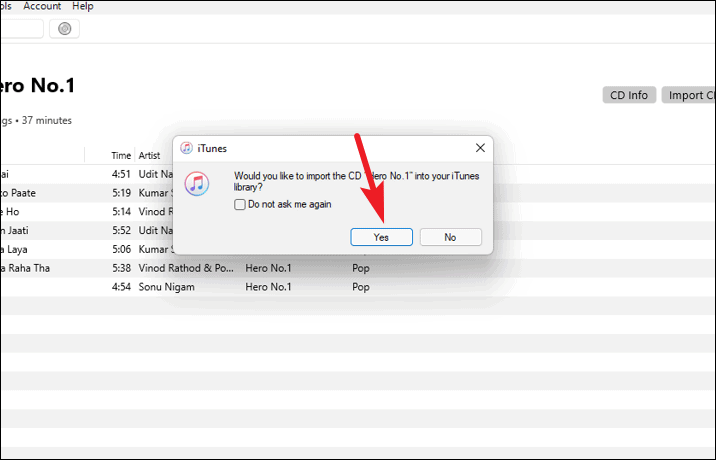Click Vinod Rathod & Po... artist cell
The image size is (716, 460).
coord(186,268)
